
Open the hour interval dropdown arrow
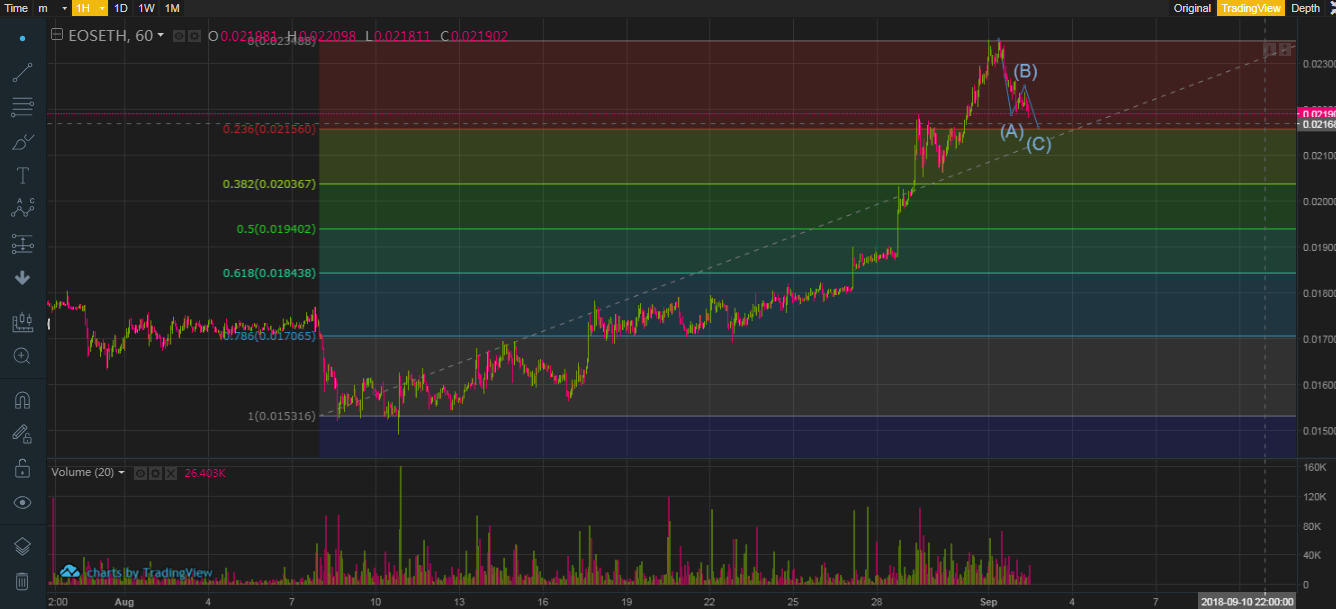coord(102,8)
